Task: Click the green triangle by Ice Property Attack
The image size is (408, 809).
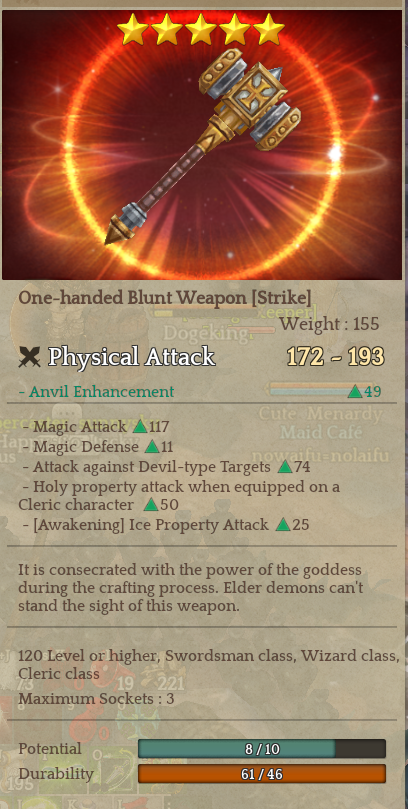Action: point(283,525)
